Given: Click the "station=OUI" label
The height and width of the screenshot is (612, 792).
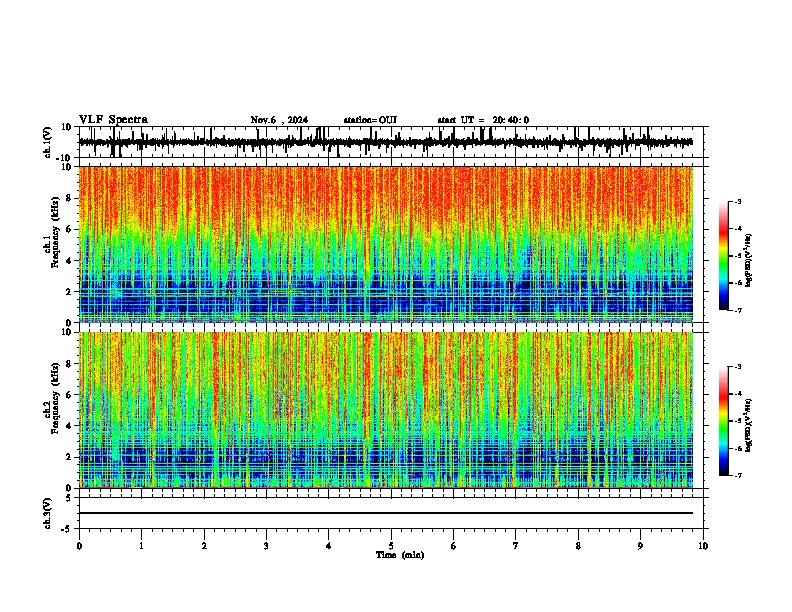Looking at the screenshot, I should point(370,120).
